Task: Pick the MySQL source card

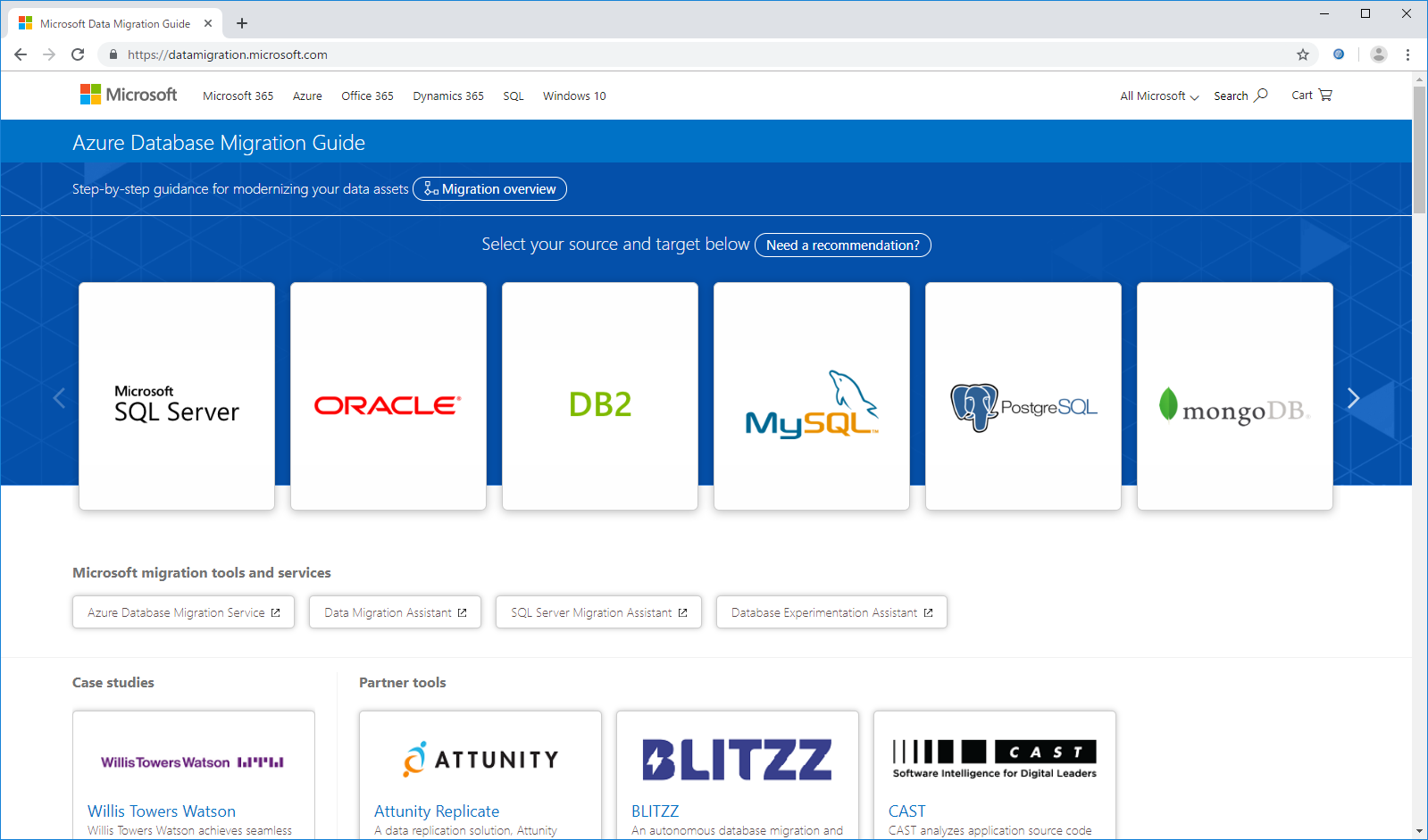Action: [x=812, y=396]
